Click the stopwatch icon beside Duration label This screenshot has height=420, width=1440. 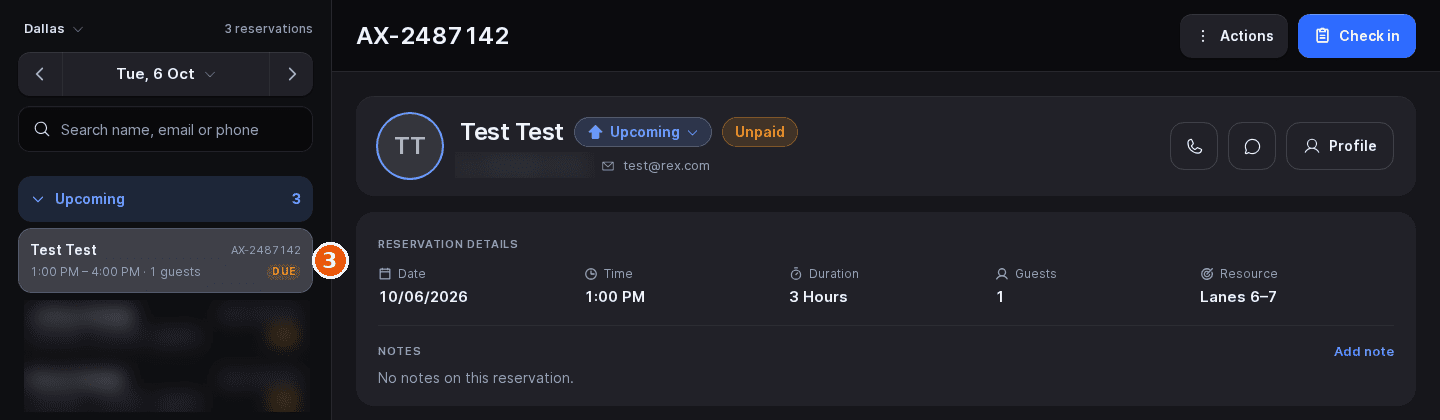pyautogui.click(x=796, y=273)
